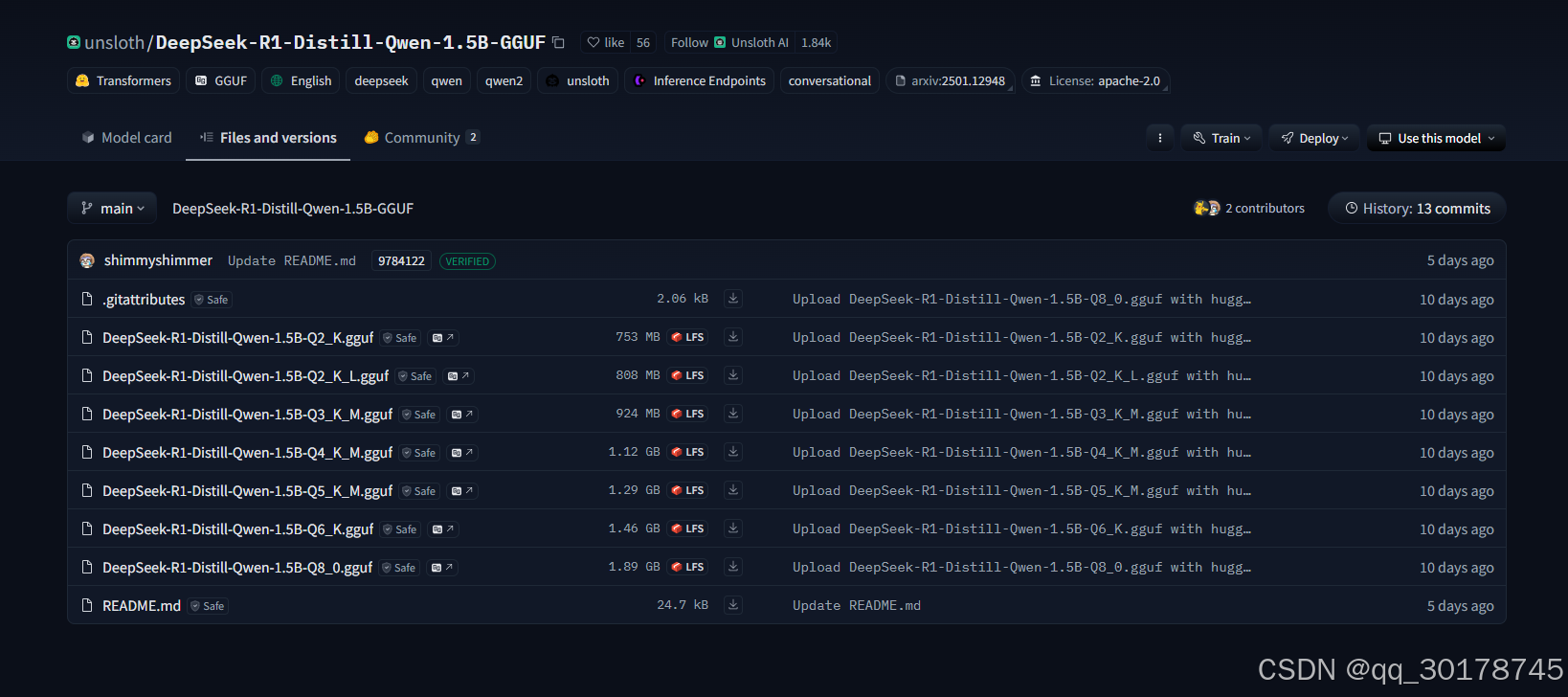This screenshot has height=697, width=1568.
Task: Click the English language tag
Action: click(x=302, y=80)
